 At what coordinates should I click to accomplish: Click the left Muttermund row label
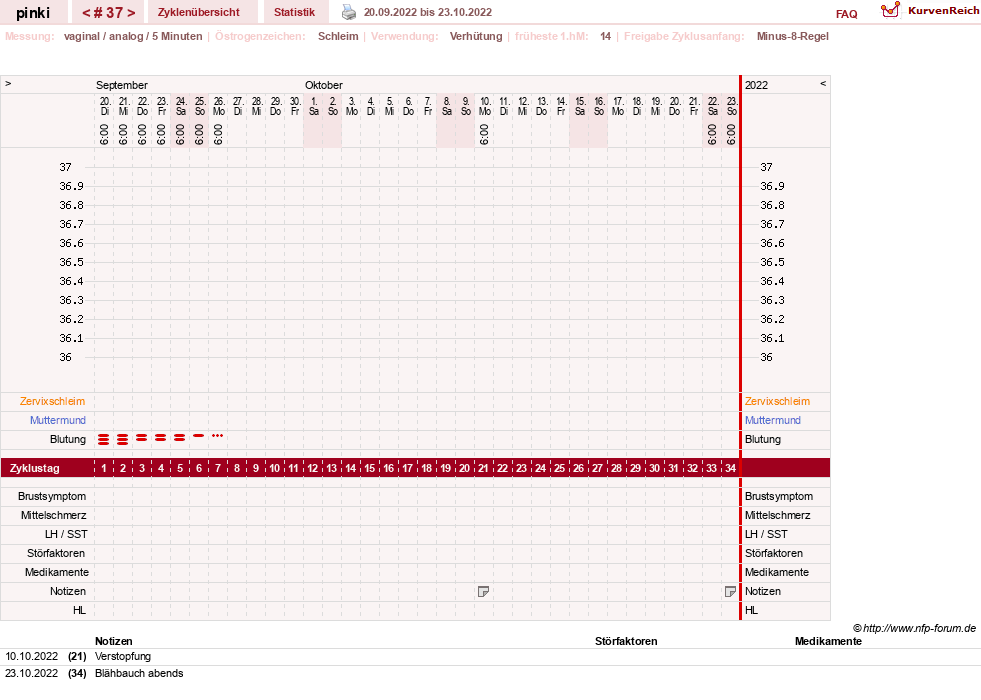[x=58, y=420]
